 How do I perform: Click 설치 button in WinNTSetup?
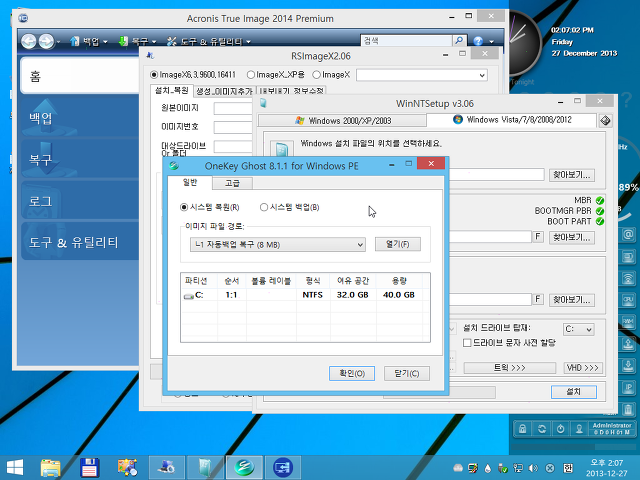(573, 392)
